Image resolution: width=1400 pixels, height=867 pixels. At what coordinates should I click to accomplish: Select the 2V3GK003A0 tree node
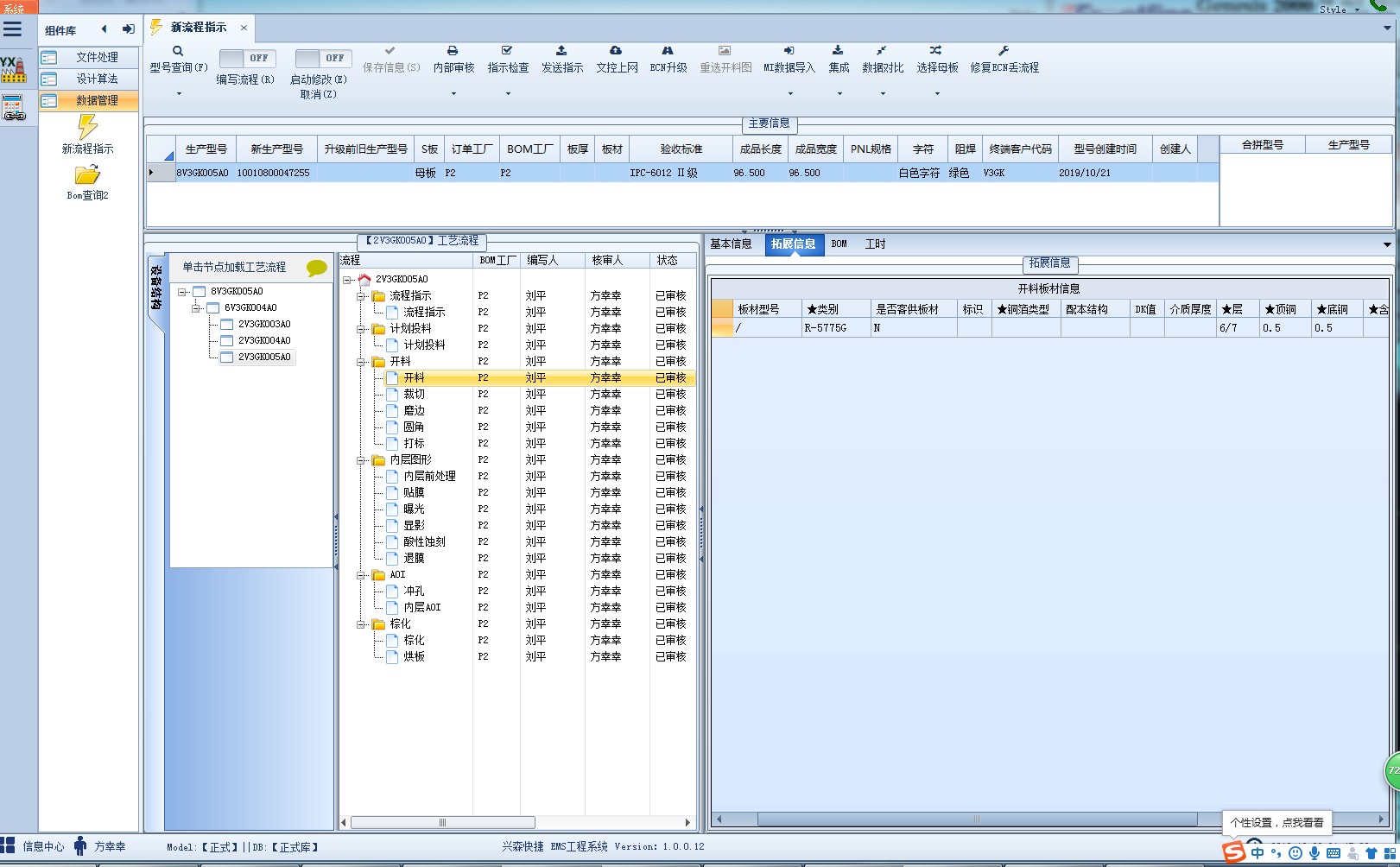pos(264,325)
